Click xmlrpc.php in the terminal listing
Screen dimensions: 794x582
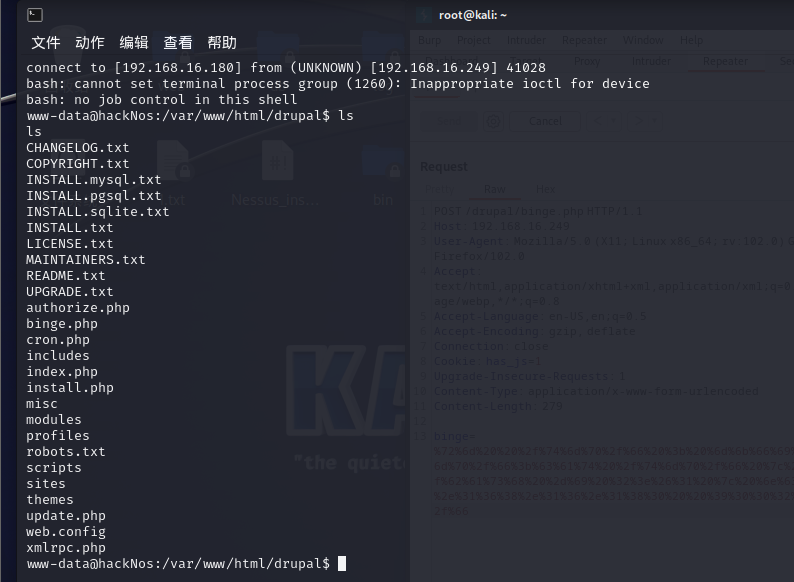point(66,548)
